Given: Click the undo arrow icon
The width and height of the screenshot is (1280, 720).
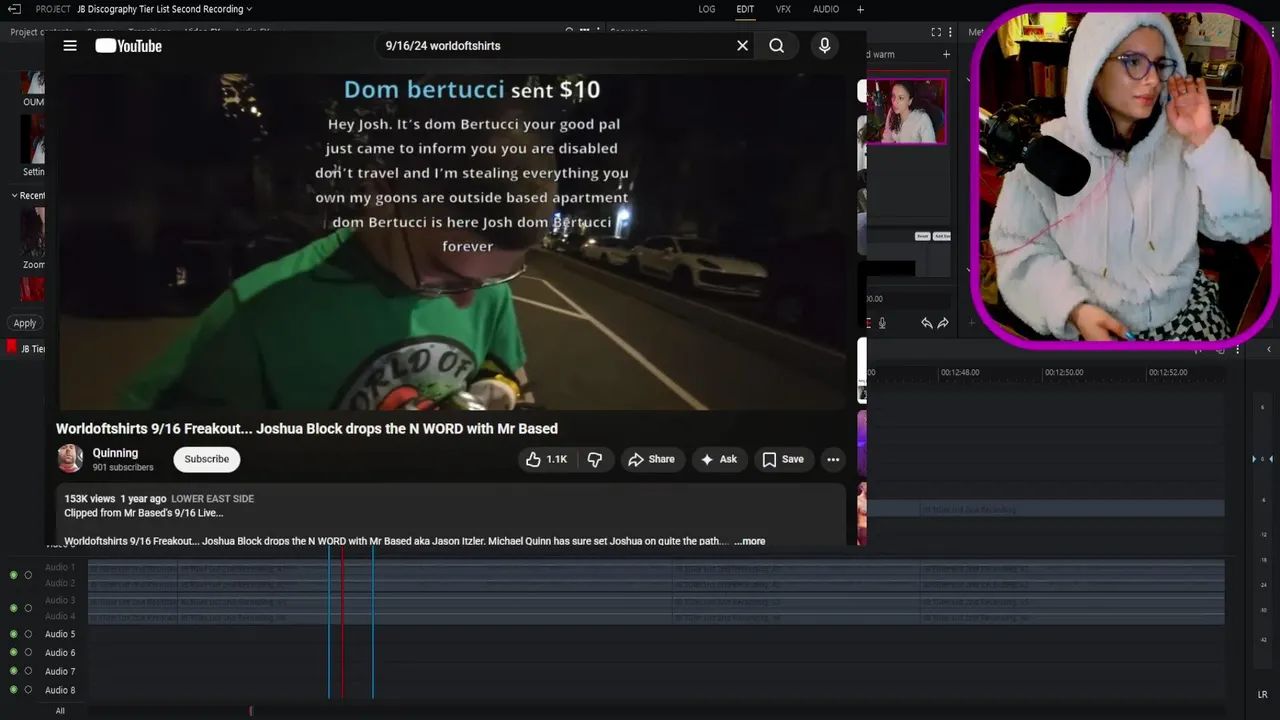Looking at the screenshot, I should [927, 323].
